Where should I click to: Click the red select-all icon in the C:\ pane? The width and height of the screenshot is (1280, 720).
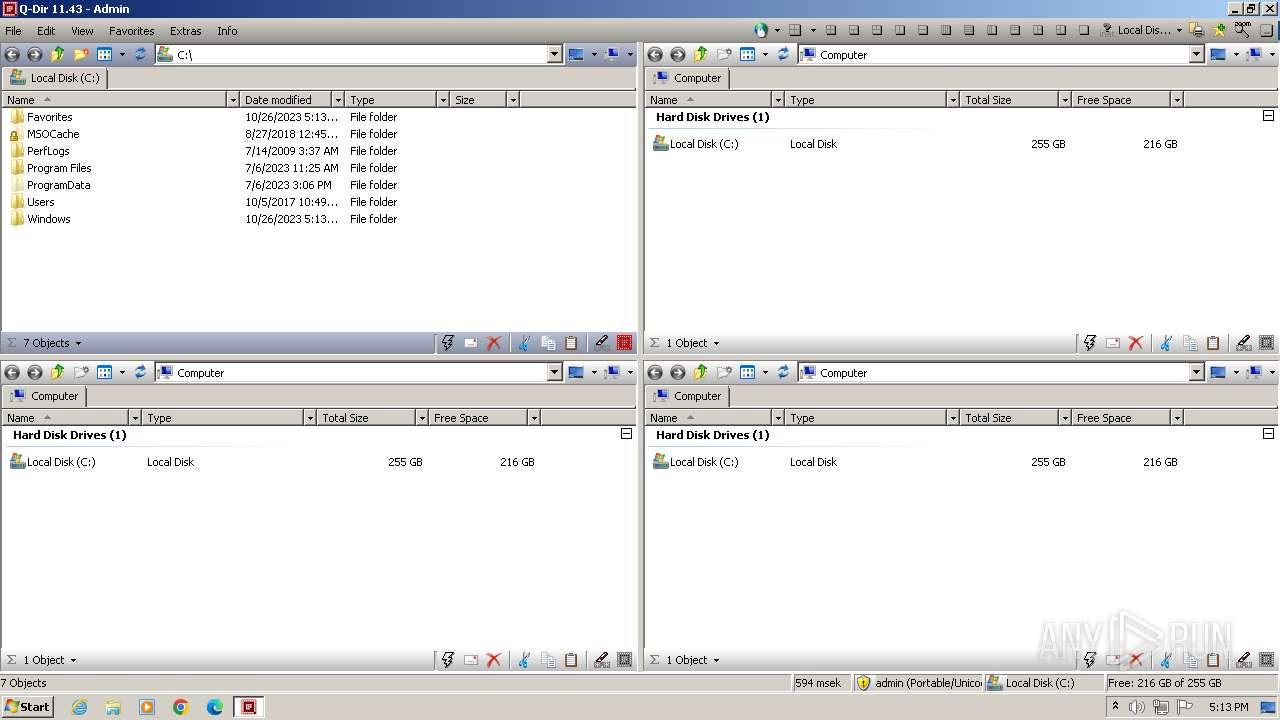(x=625, y=343)
